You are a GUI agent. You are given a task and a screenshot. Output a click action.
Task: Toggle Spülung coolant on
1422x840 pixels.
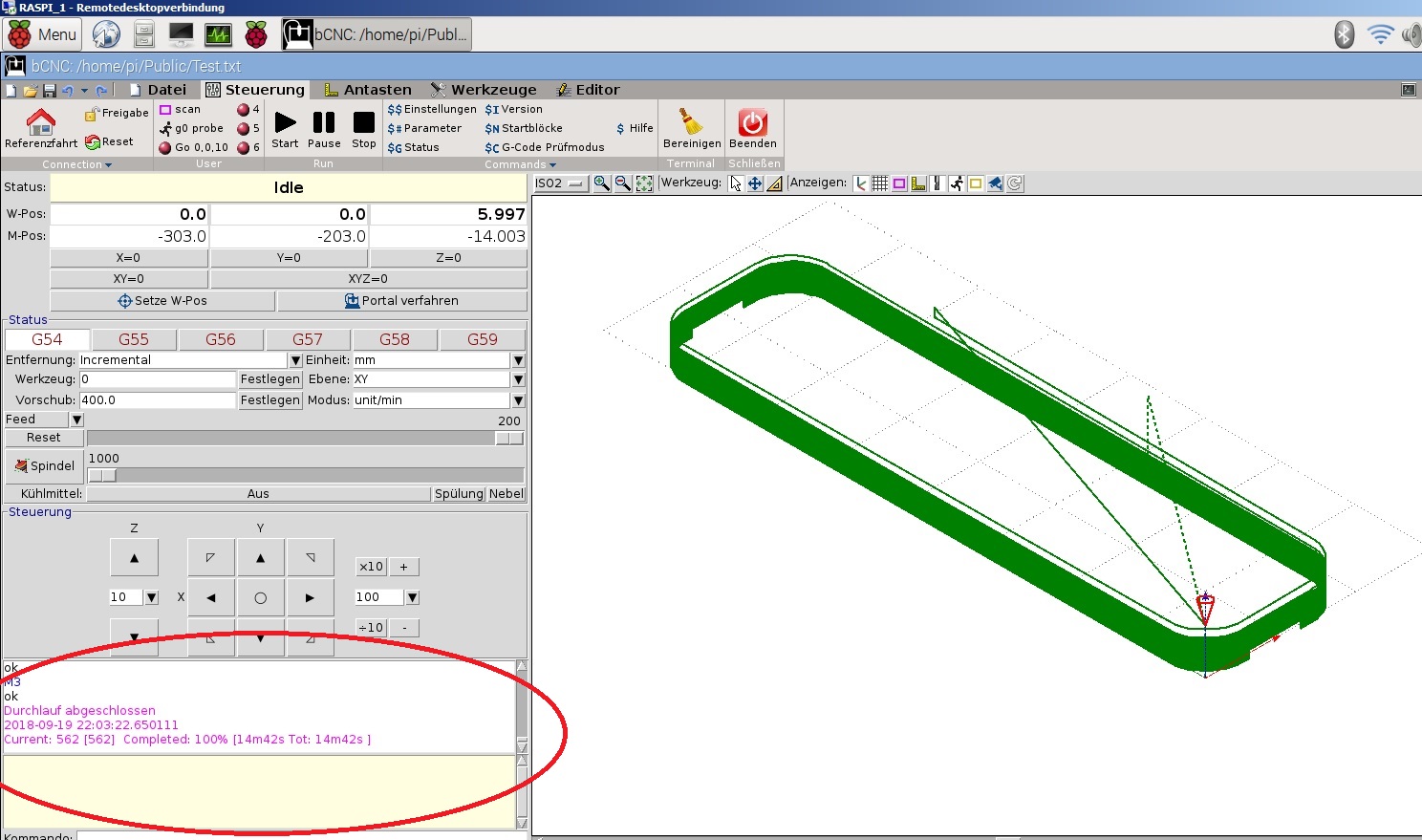pyautogui.click(x=459, y=494)
